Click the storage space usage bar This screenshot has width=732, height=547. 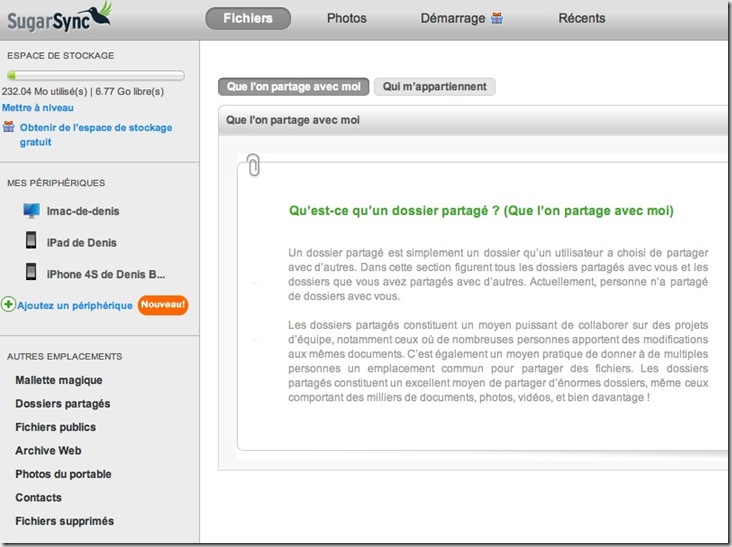[x=95, y=75]
